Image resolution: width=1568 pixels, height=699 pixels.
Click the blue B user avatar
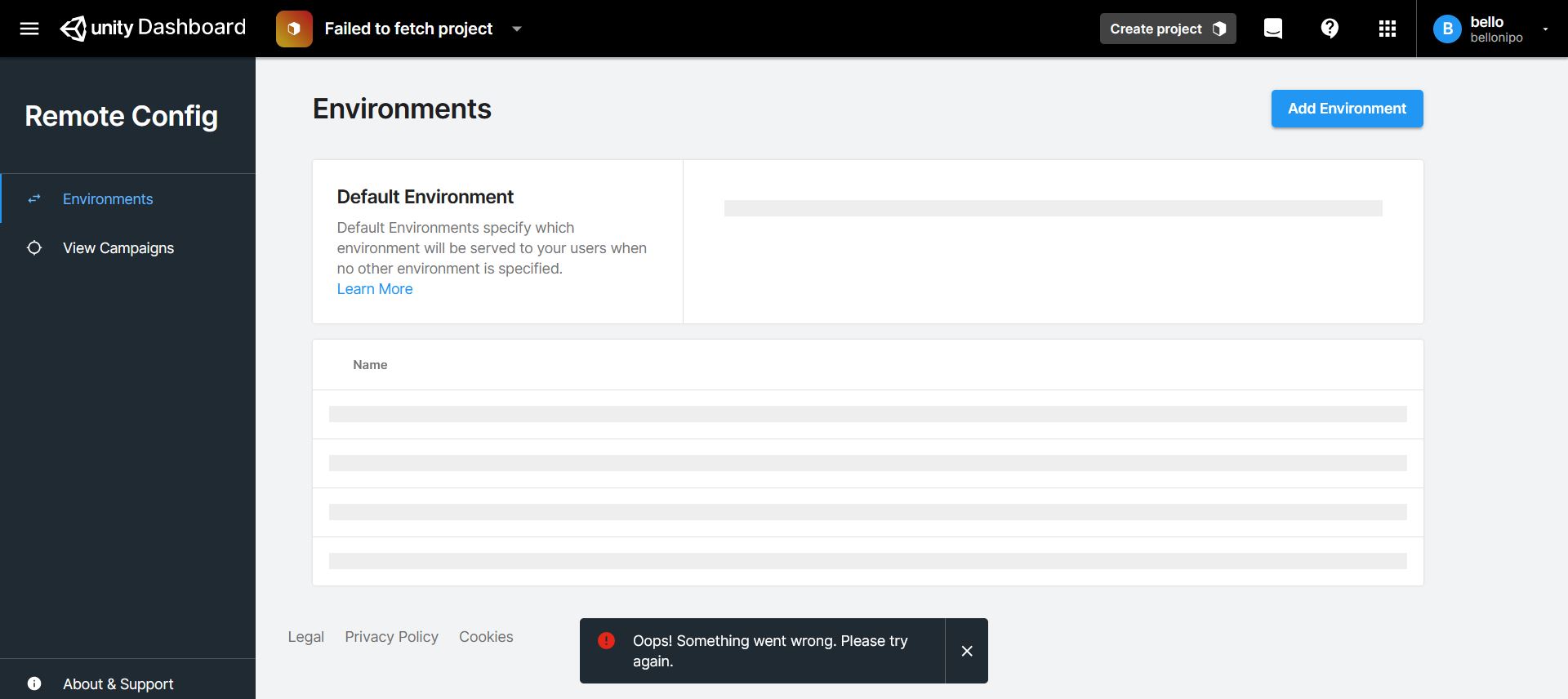click(1447, 29)
